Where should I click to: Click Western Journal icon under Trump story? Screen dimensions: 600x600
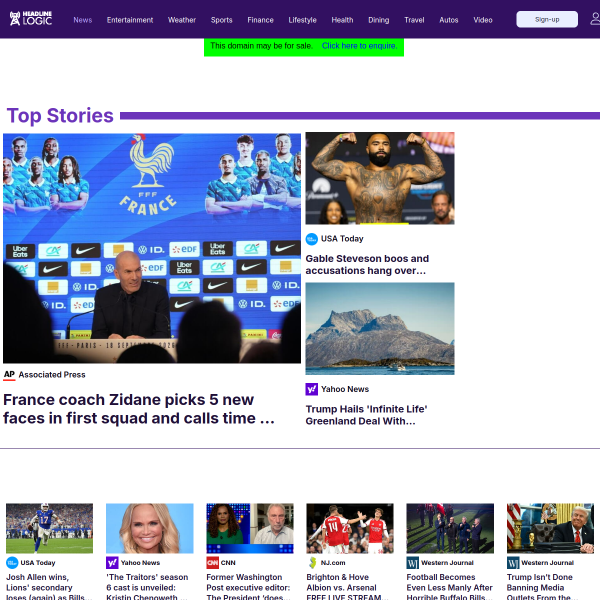(513, 563)
